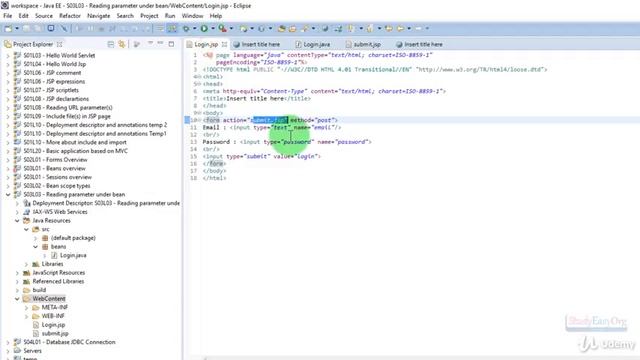Collapse the Java Resources folder
This screenshot has height=360, width=640.
(x=17, y=221)
